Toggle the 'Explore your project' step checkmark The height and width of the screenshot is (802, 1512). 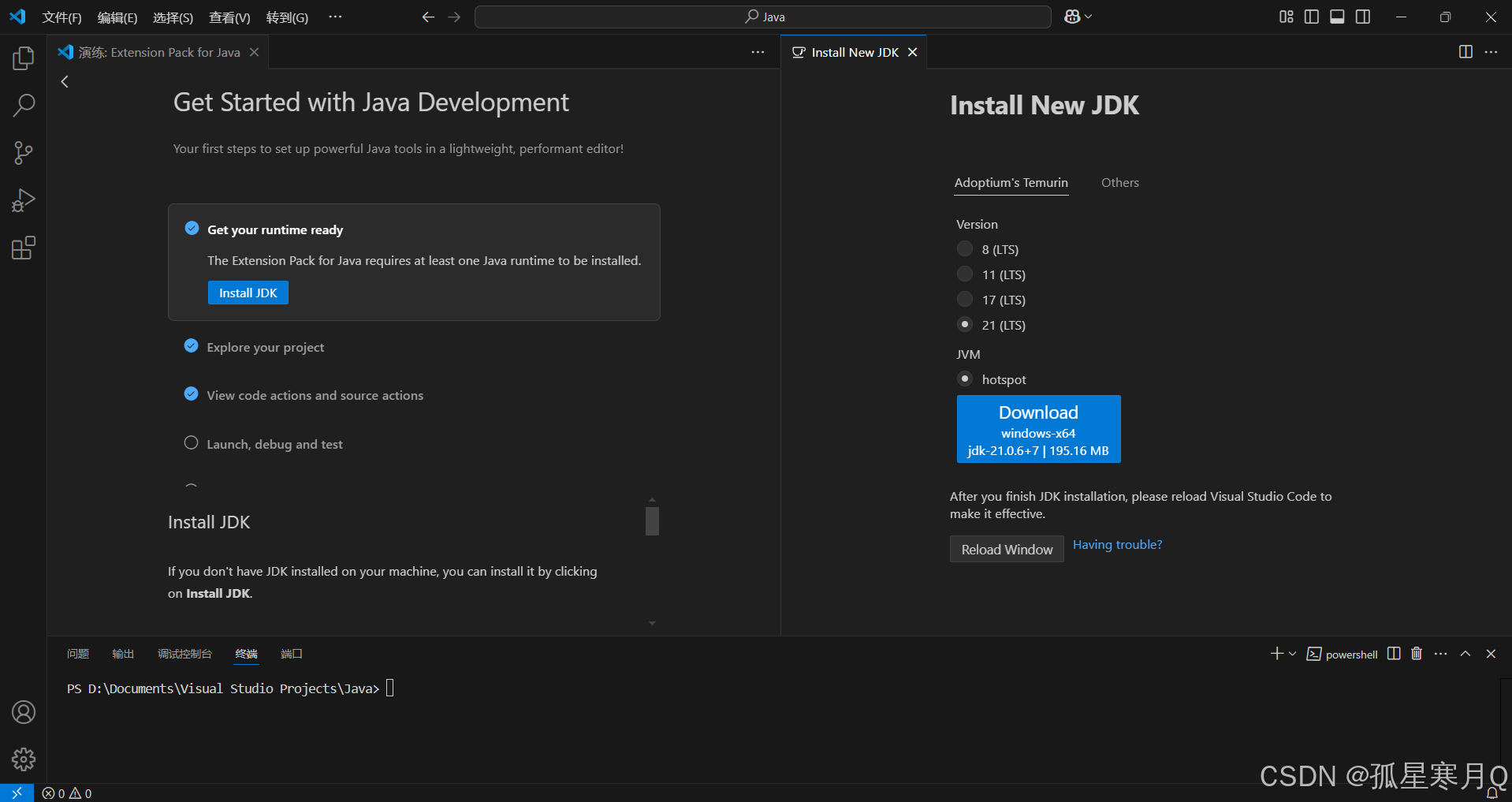coord(191,346)
